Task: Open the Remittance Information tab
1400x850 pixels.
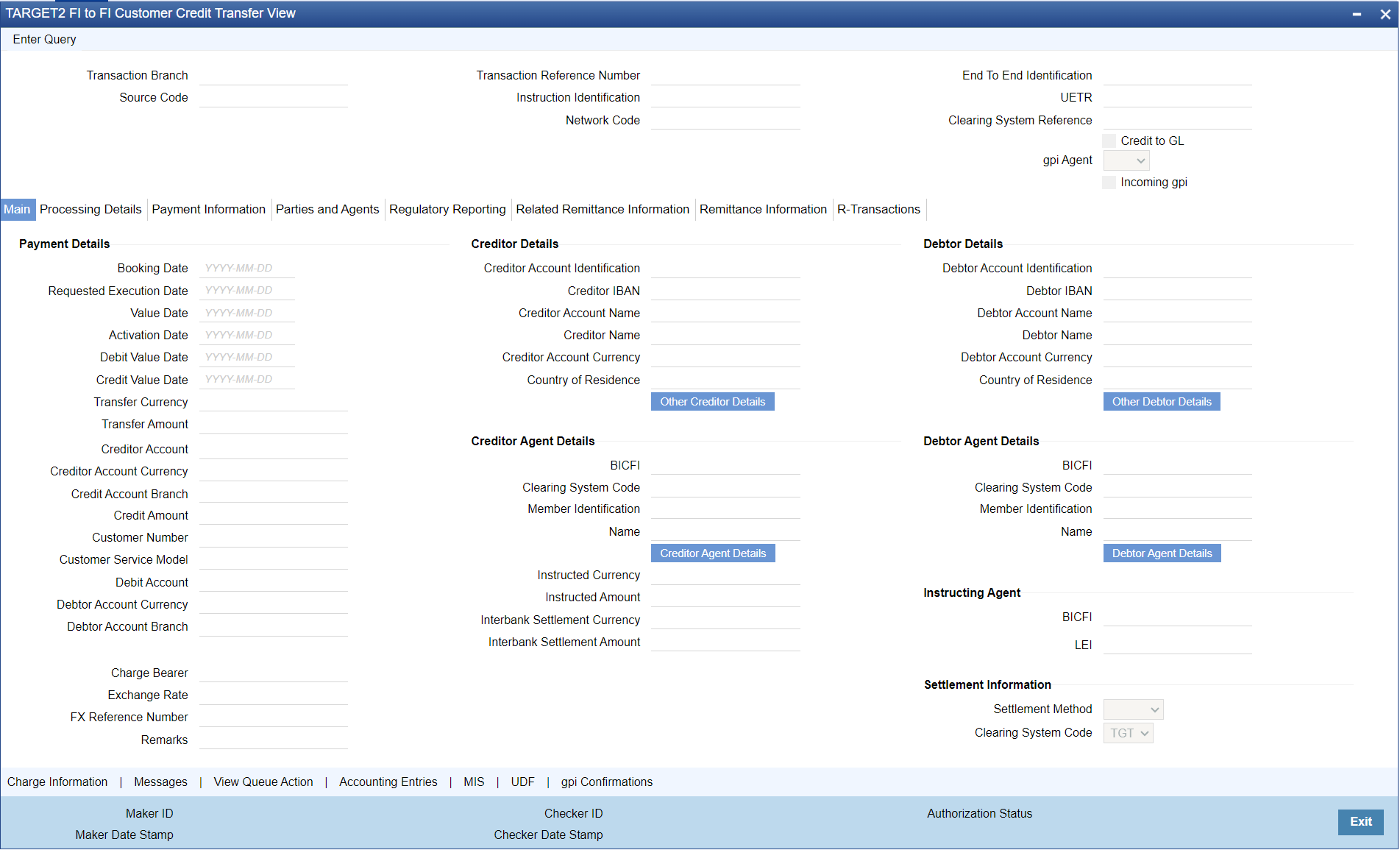Action: point(763,210)
